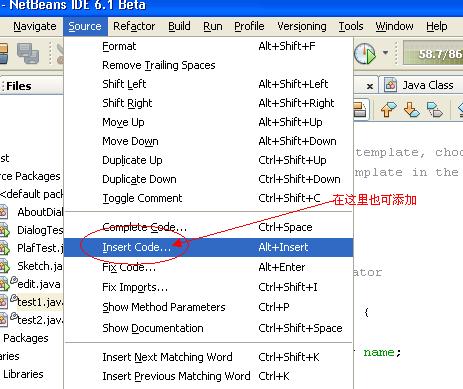Choose Insert Next Matching Word
Screen dimensions: 463x389
pos(208,357)
